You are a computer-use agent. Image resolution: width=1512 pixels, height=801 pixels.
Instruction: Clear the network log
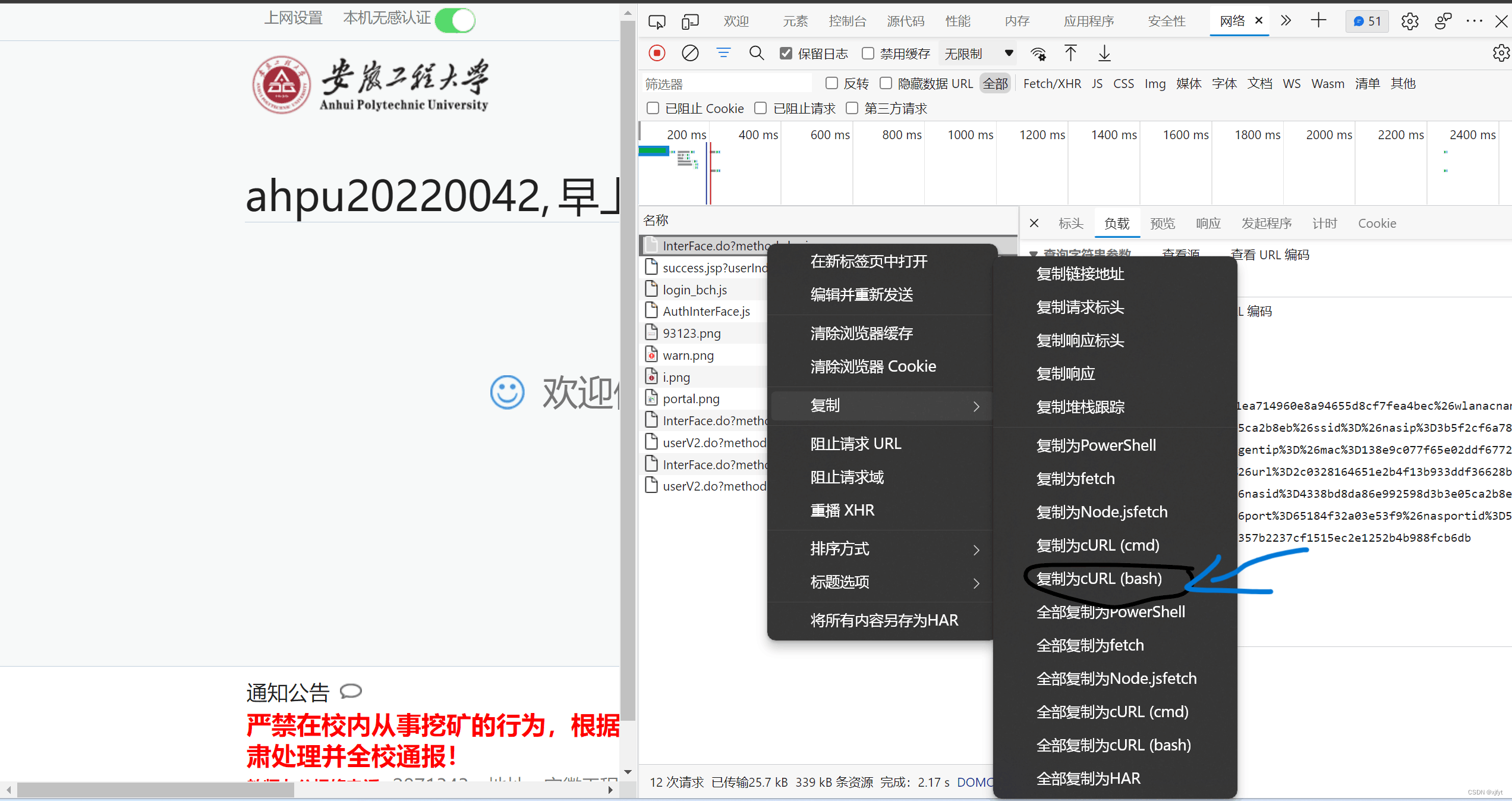[x=690, y=53]
